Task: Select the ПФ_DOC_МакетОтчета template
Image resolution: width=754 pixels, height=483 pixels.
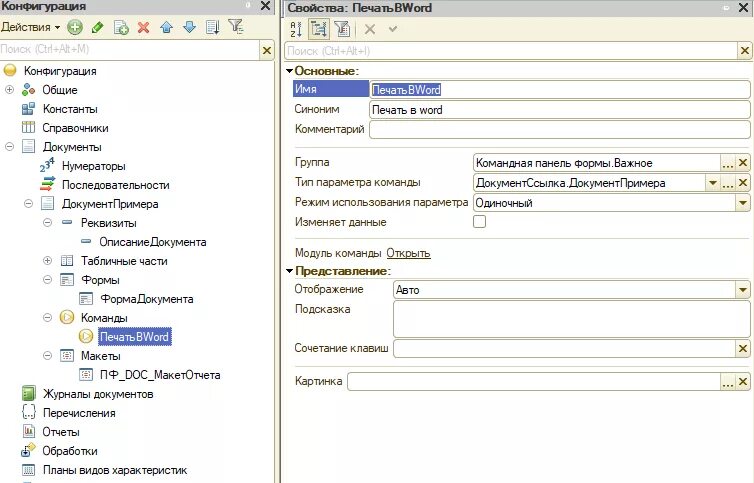Action: point(160,375)
